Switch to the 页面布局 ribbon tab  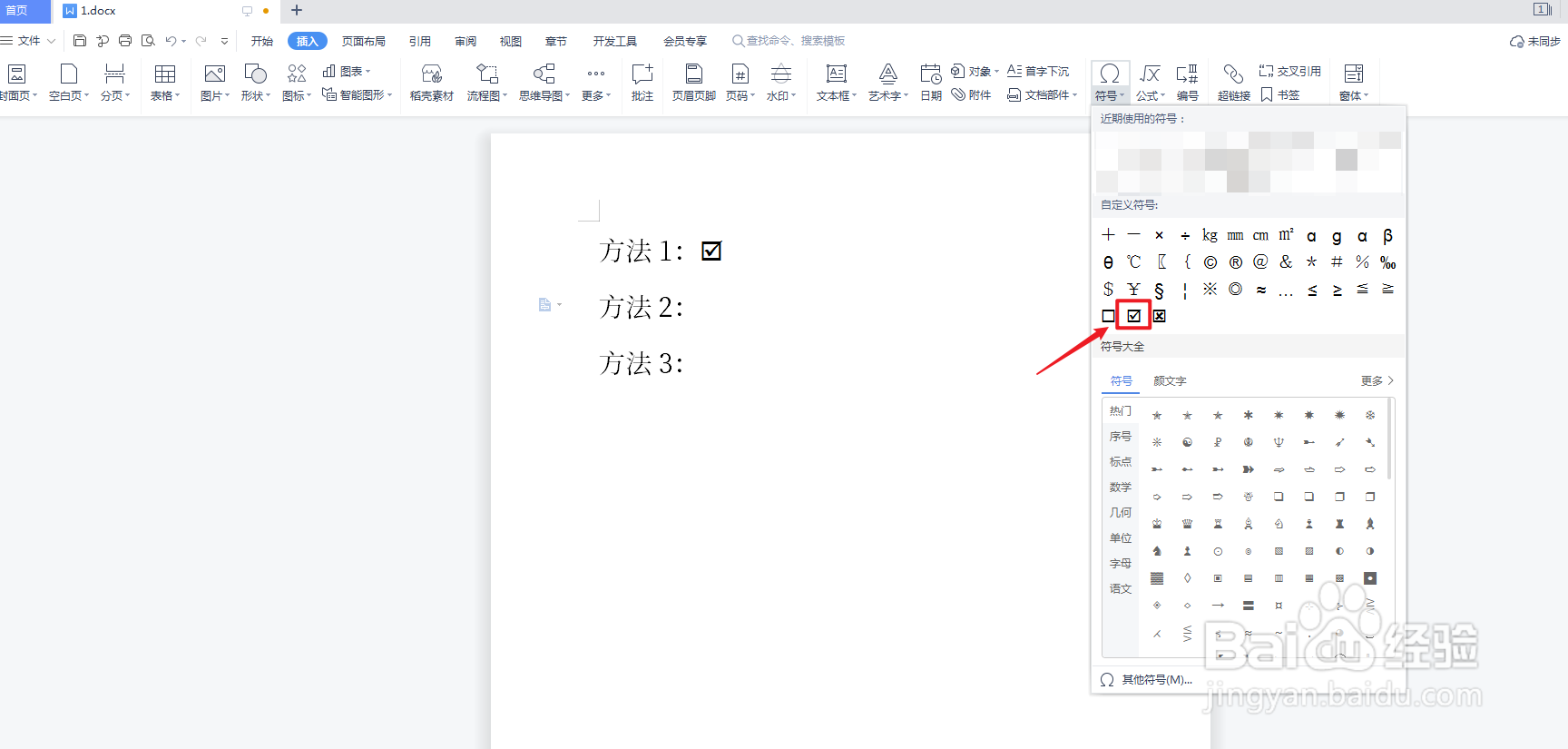[x=364, y=41]
